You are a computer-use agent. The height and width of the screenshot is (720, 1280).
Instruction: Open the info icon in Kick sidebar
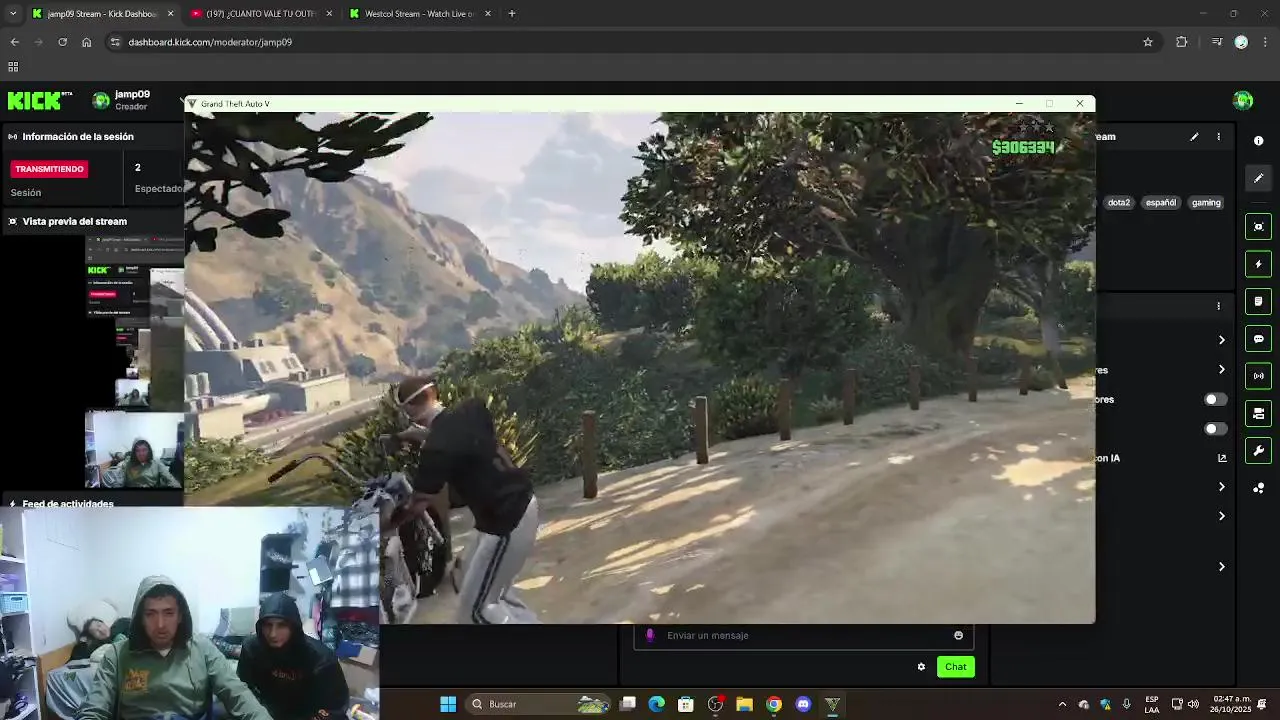pyautogui.click(x=1259, y=141)
